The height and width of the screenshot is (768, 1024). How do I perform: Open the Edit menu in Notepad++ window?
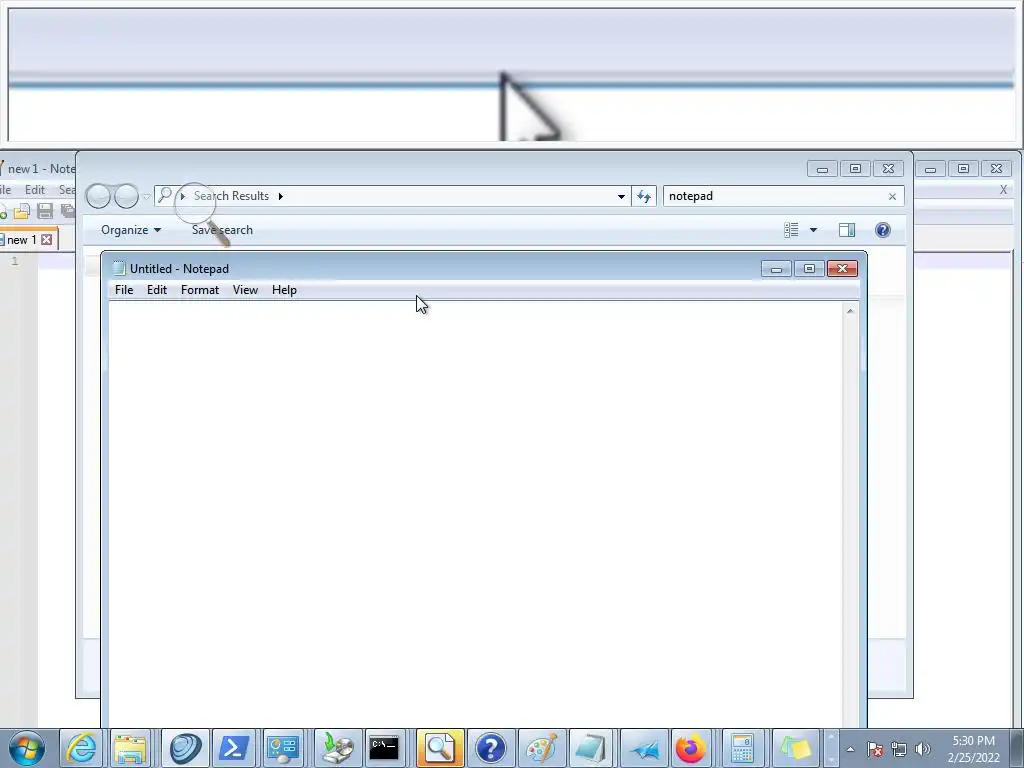click(x=35, y=189)
